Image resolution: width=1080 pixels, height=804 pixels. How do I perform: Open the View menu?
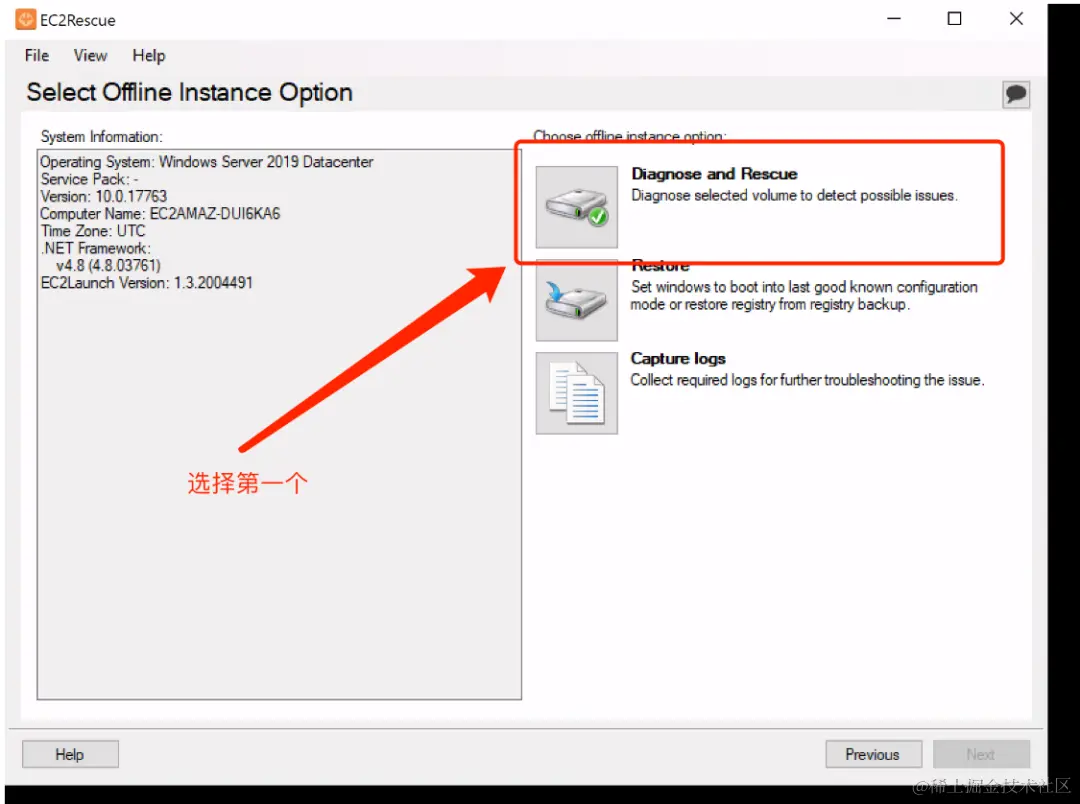pos(90,55)
